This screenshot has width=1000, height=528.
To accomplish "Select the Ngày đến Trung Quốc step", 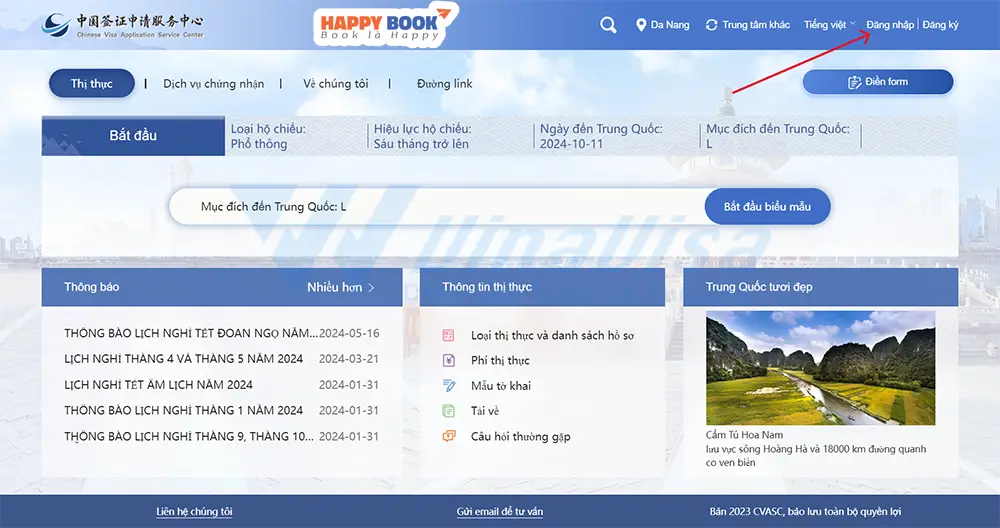I will point(601,136).
